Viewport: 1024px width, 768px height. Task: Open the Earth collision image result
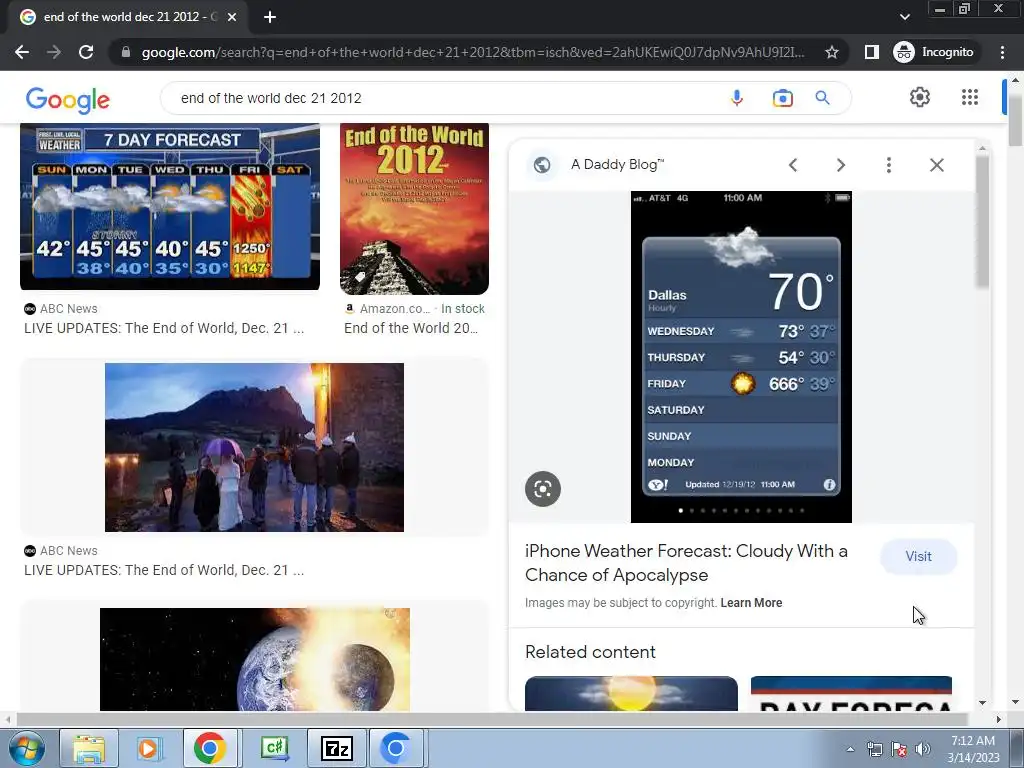point(255,660)
